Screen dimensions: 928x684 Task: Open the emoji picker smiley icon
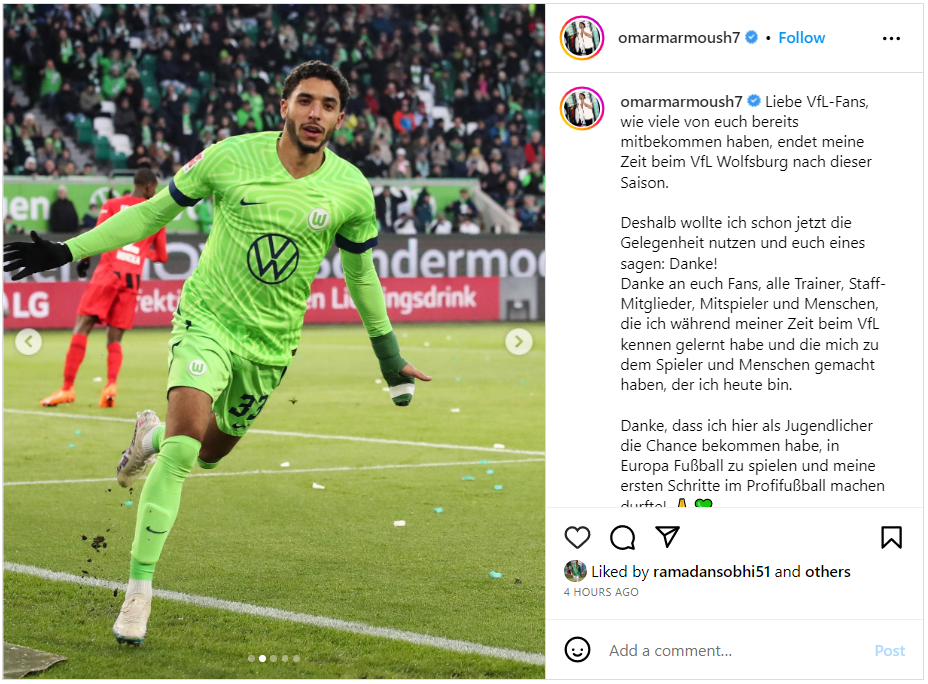pyautogui.click(x=577, y=650)
